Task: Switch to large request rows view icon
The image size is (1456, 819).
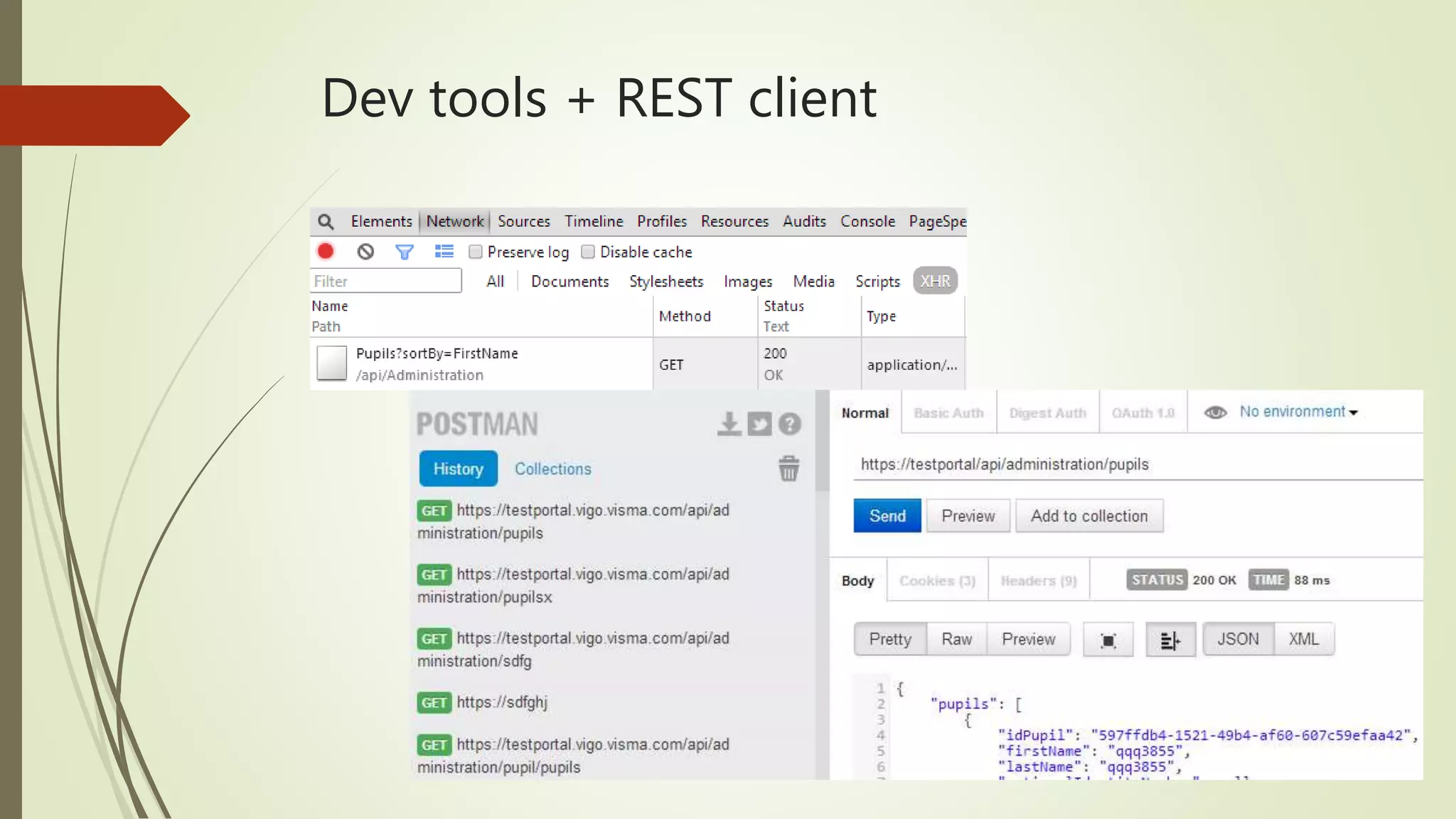Action: pyautogui.click(x=444, y=251)
